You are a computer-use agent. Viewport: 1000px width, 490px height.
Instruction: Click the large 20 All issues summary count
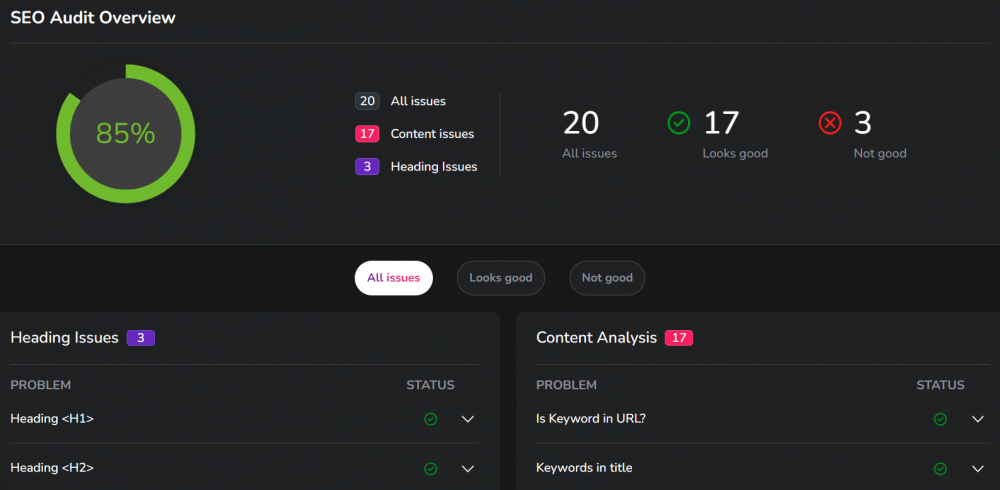(x=581, y=123)
